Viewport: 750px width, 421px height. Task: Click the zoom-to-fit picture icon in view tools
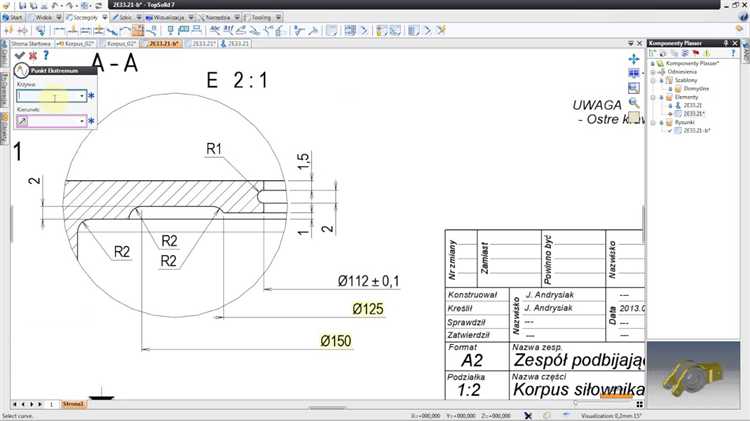(x=634, y=89)
